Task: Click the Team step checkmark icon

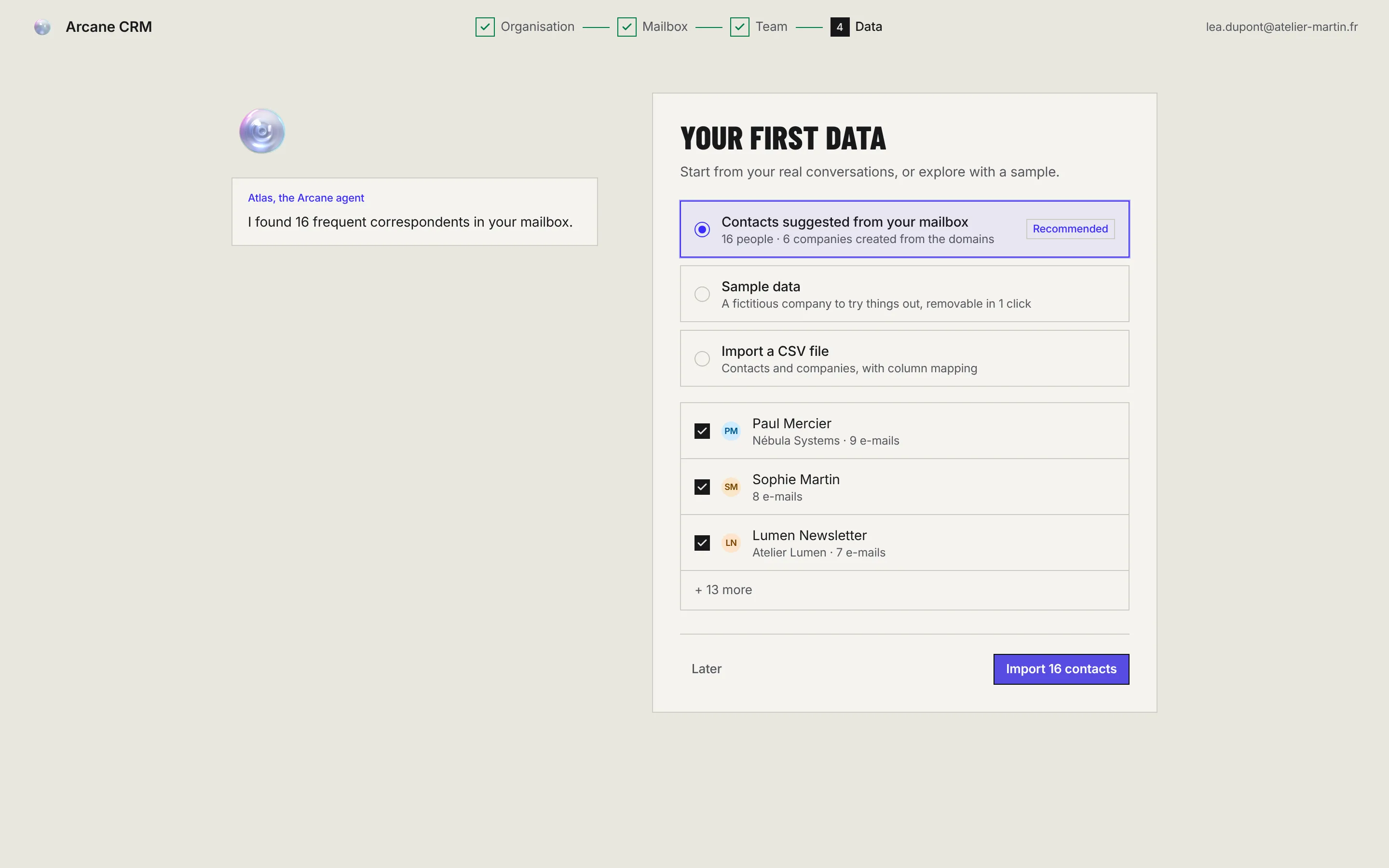Action: click(740, 27)
